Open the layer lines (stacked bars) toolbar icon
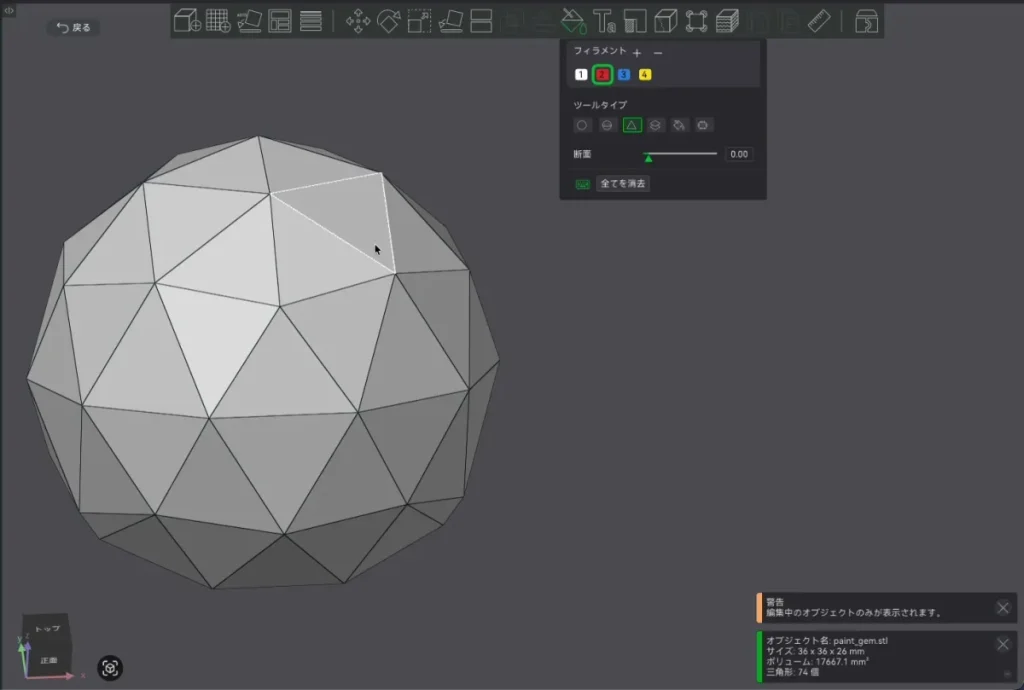The image size is (1024, 690). pos(311,21)
